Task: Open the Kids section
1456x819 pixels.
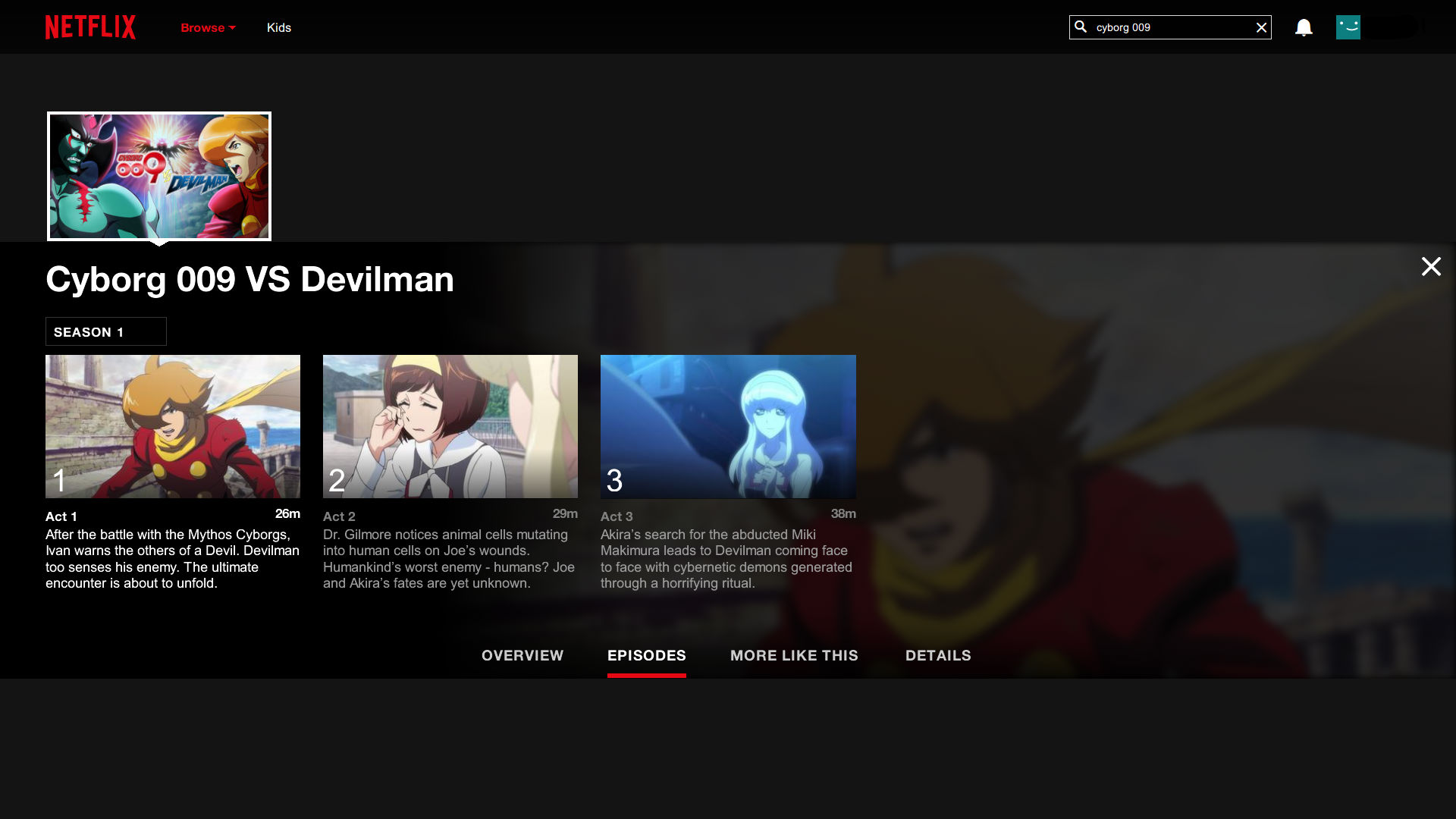Action: [x=278, y=28]
